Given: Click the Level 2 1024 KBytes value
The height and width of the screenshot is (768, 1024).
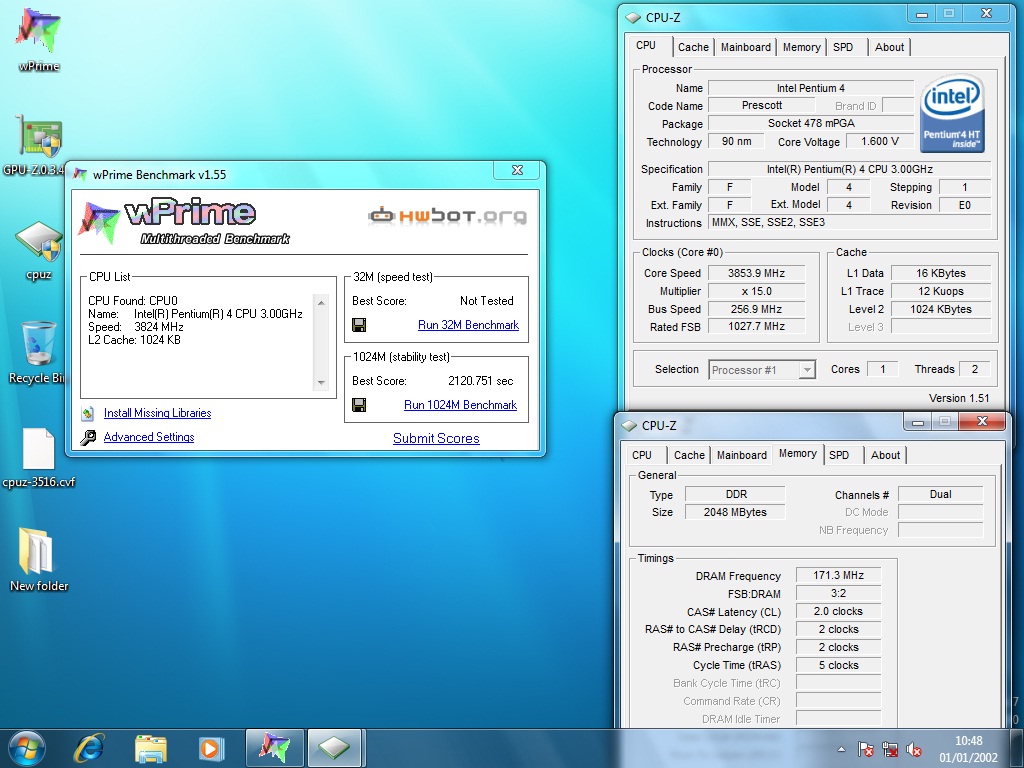Looking at the screenshot, I should point(941,309).
